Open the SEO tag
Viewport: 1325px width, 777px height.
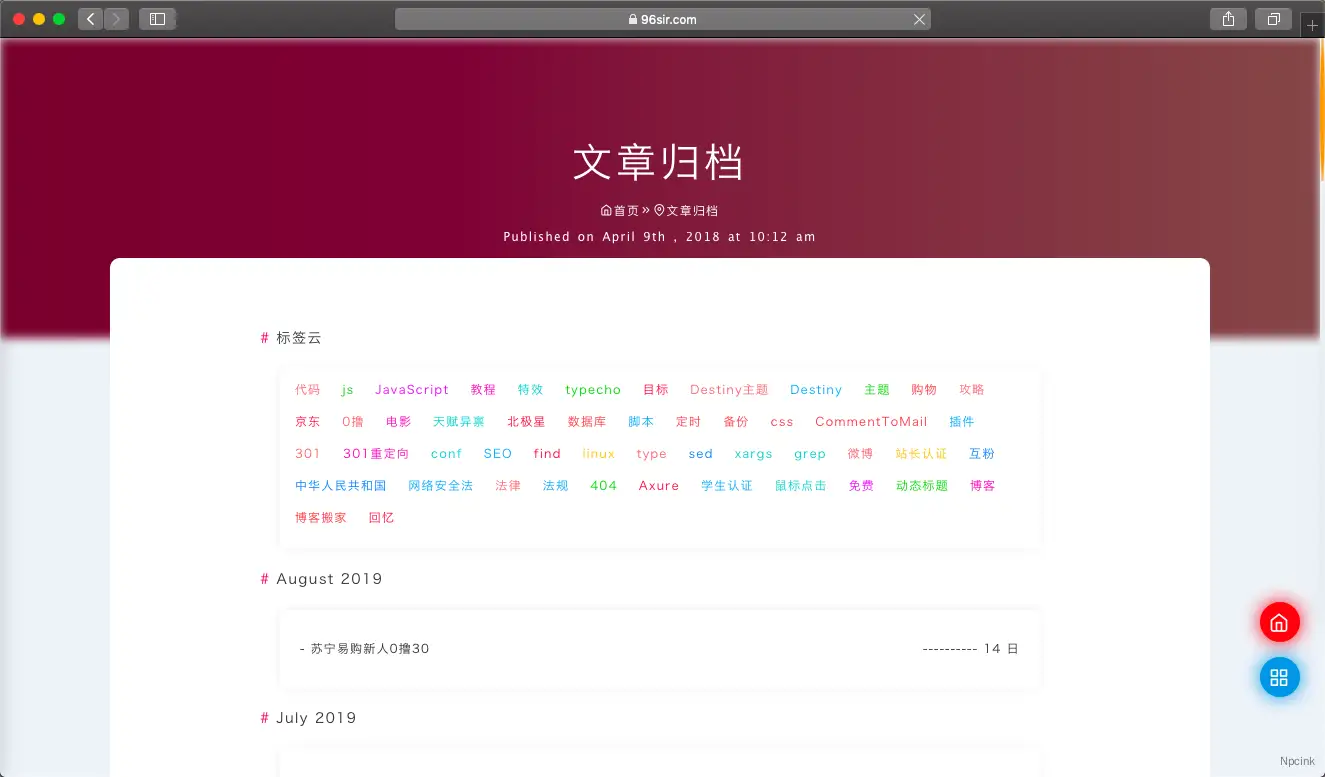497,453
